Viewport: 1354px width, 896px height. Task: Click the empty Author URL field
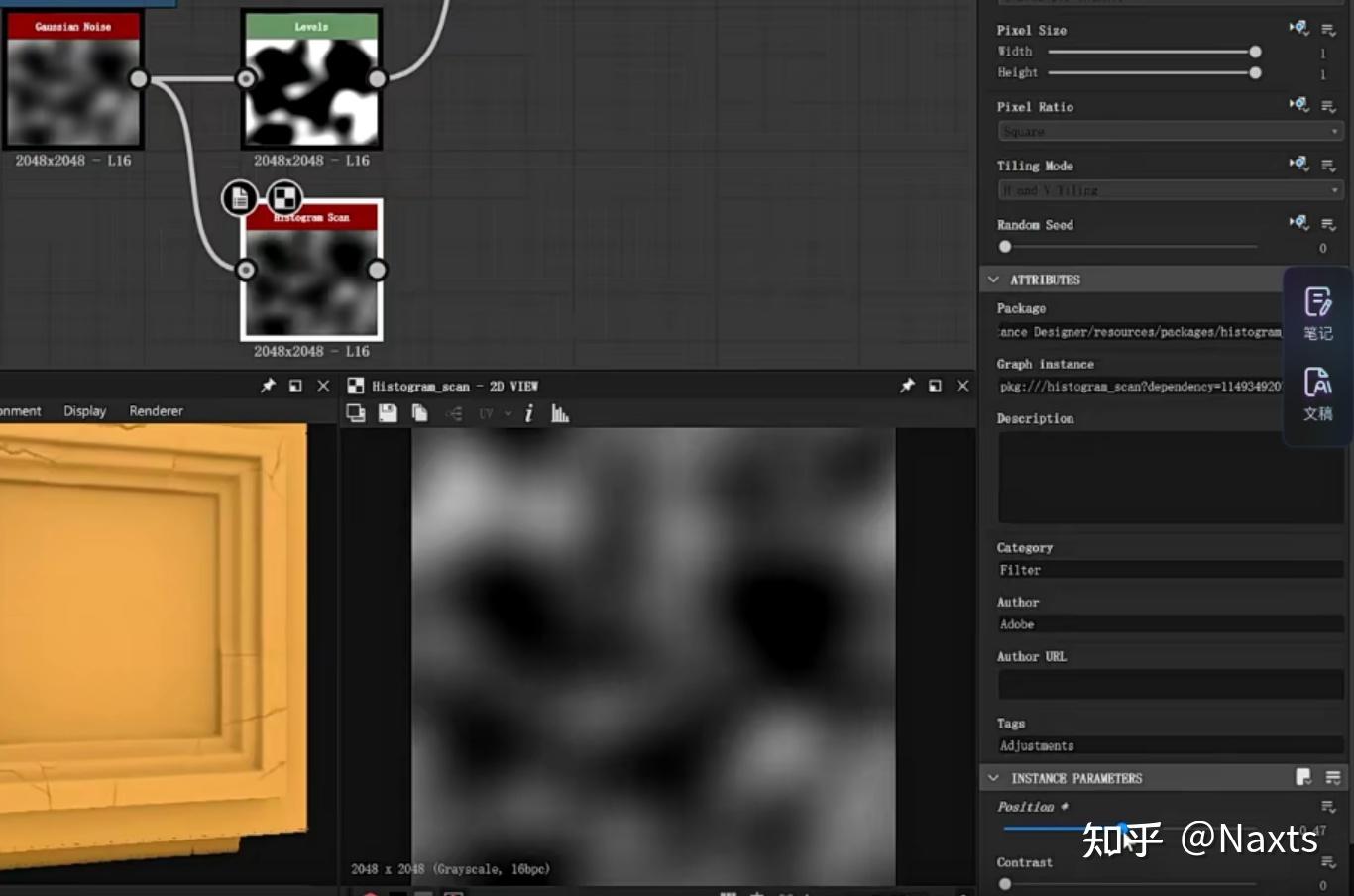click(1171, 684)
